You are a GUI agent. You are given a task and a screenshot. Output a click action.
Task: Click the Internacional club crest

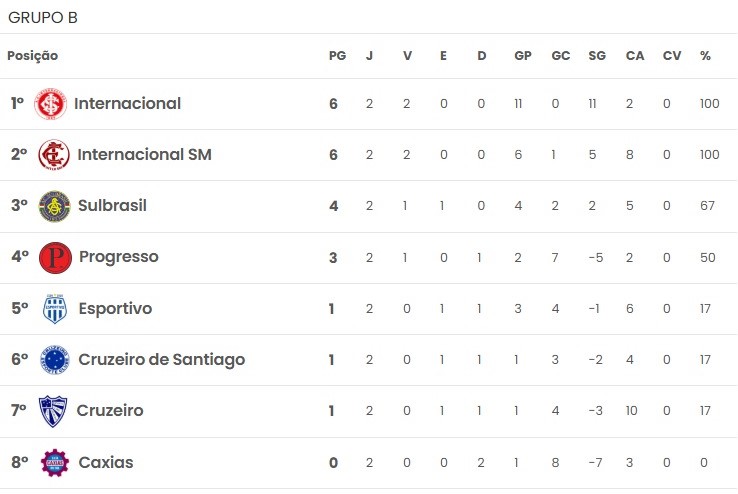tap(50, 104)
